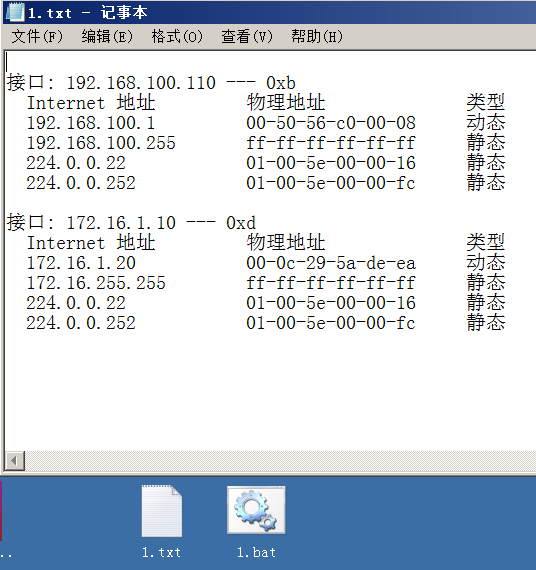536x570 pixels.
Task: Click the Internet 地址 header under interface 0xb
Action: point(91,103)
